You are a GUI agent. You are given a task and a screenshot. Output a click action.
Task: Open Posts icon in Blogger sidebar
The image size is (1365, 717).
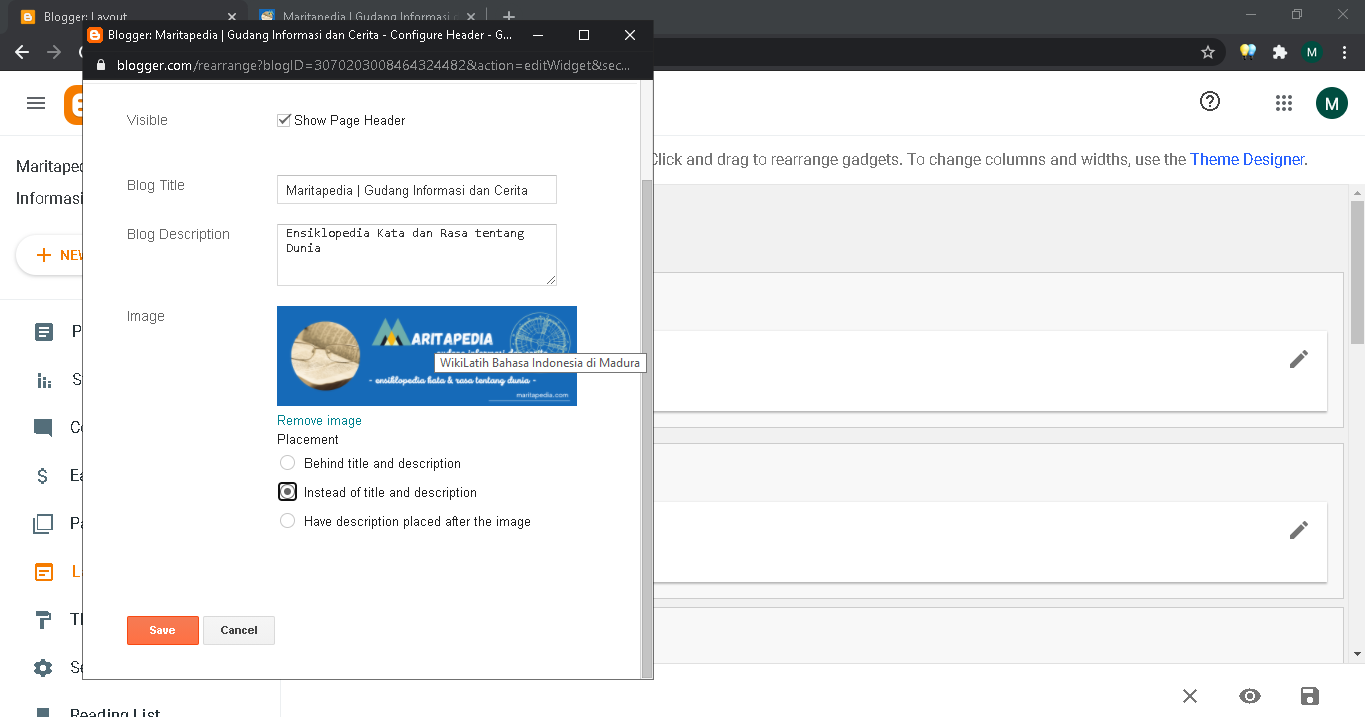click(x=44, y=332)
